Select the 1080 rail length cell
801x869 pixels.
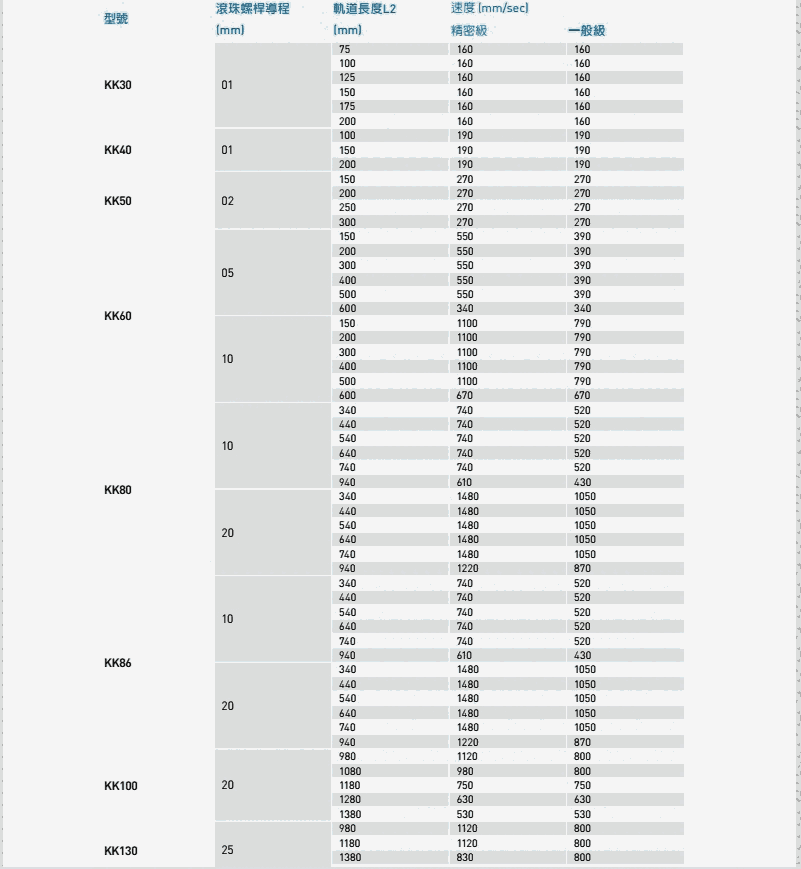(350, 771)
